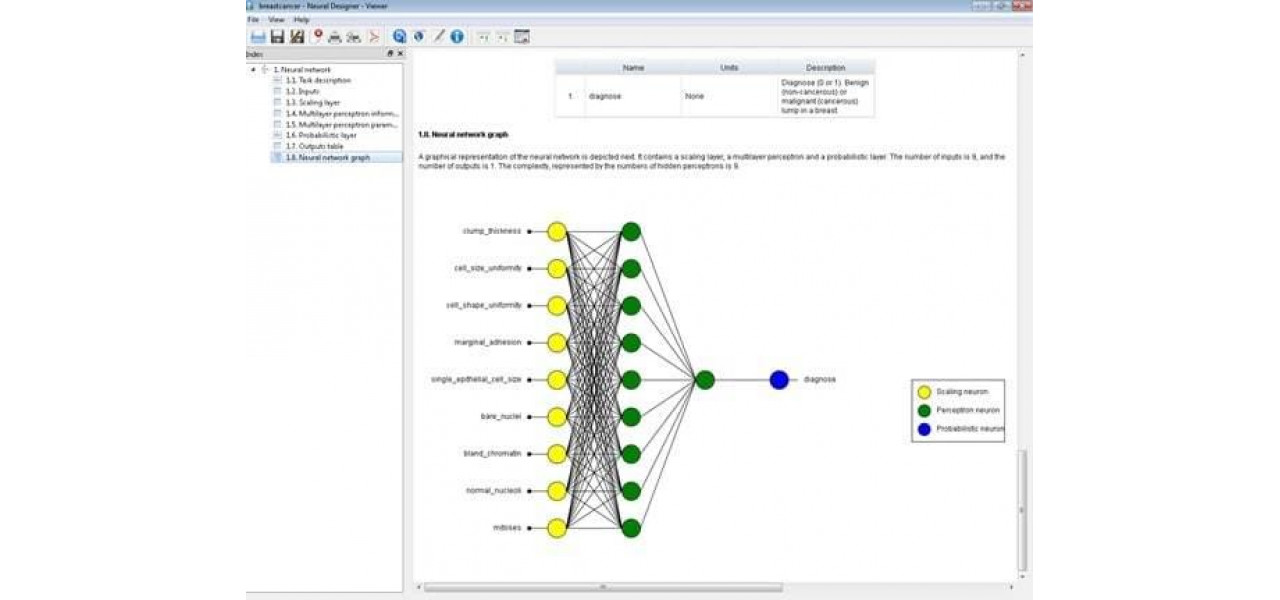This screenshot has width=1280, height=600.
Task: Click the save-as floppy icon with pencil
Action: coord(297,36)
